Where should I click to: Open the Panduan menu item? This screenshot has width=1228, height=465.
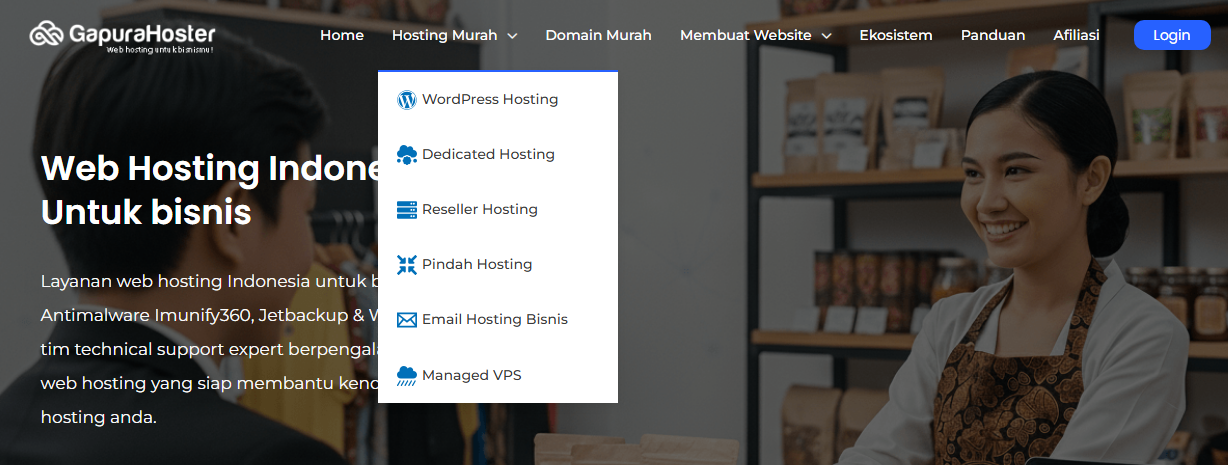pos(992,35)
